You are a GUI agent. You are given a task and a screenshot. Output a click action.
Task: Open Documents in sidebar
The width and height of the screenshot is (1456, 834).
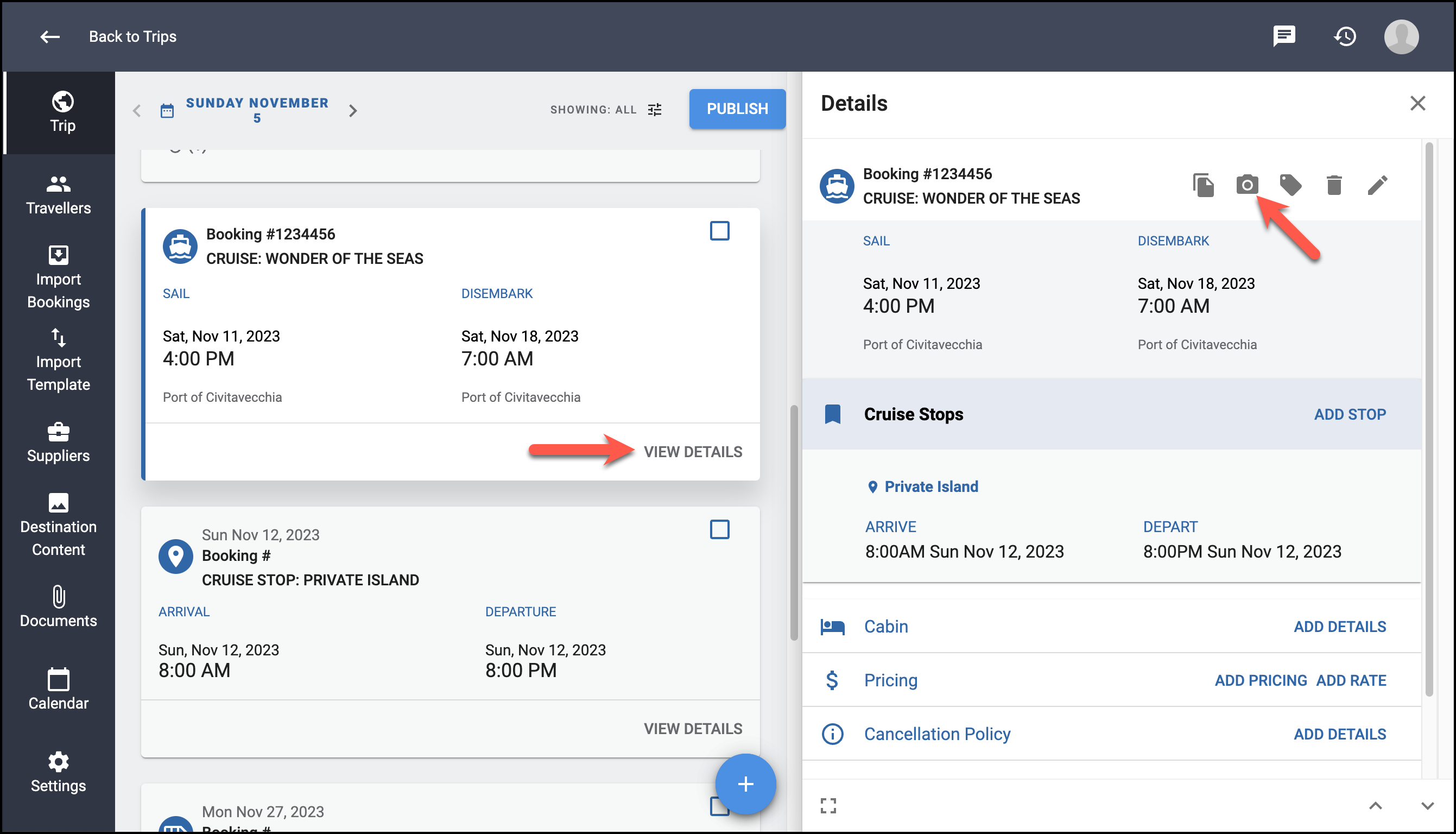tap(59, 608)
